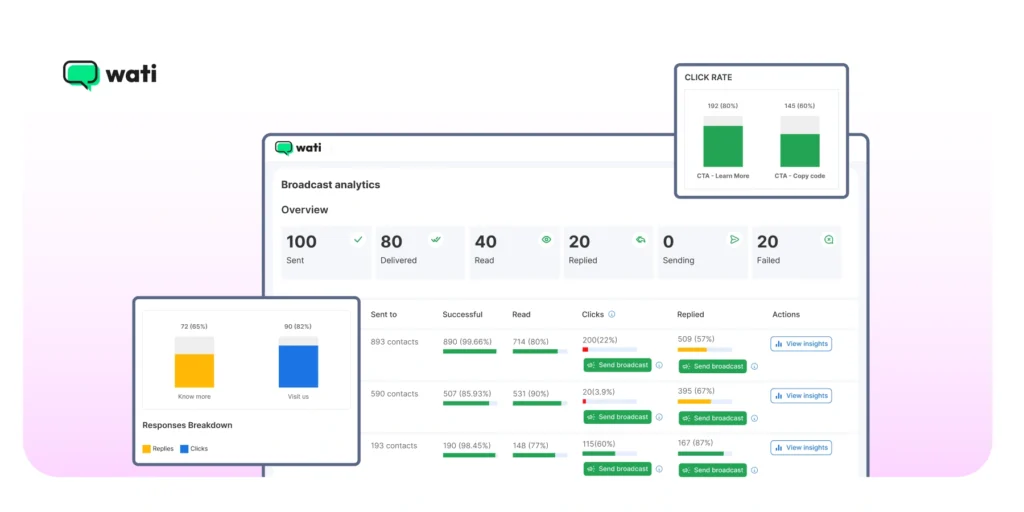The height and width of the screenshot is (512, 1024).
Task: Click the wati logo in the dashboard header
Action: pyautogui.click(x=298, y=148)
